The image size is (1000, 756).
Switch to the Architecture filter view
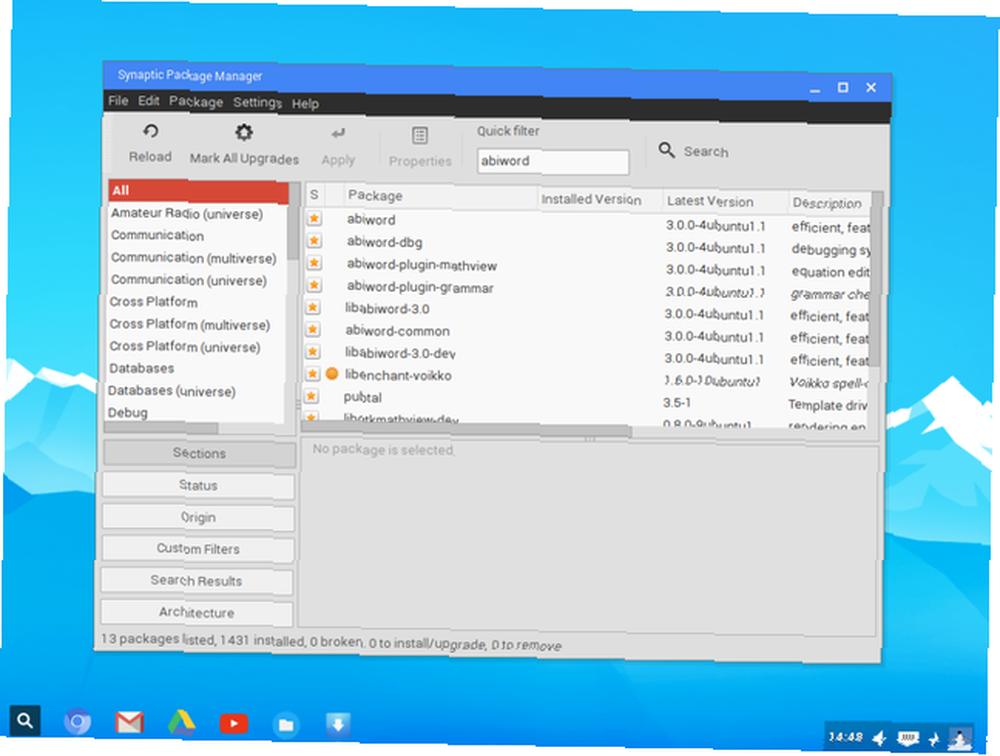click(196, 612)
